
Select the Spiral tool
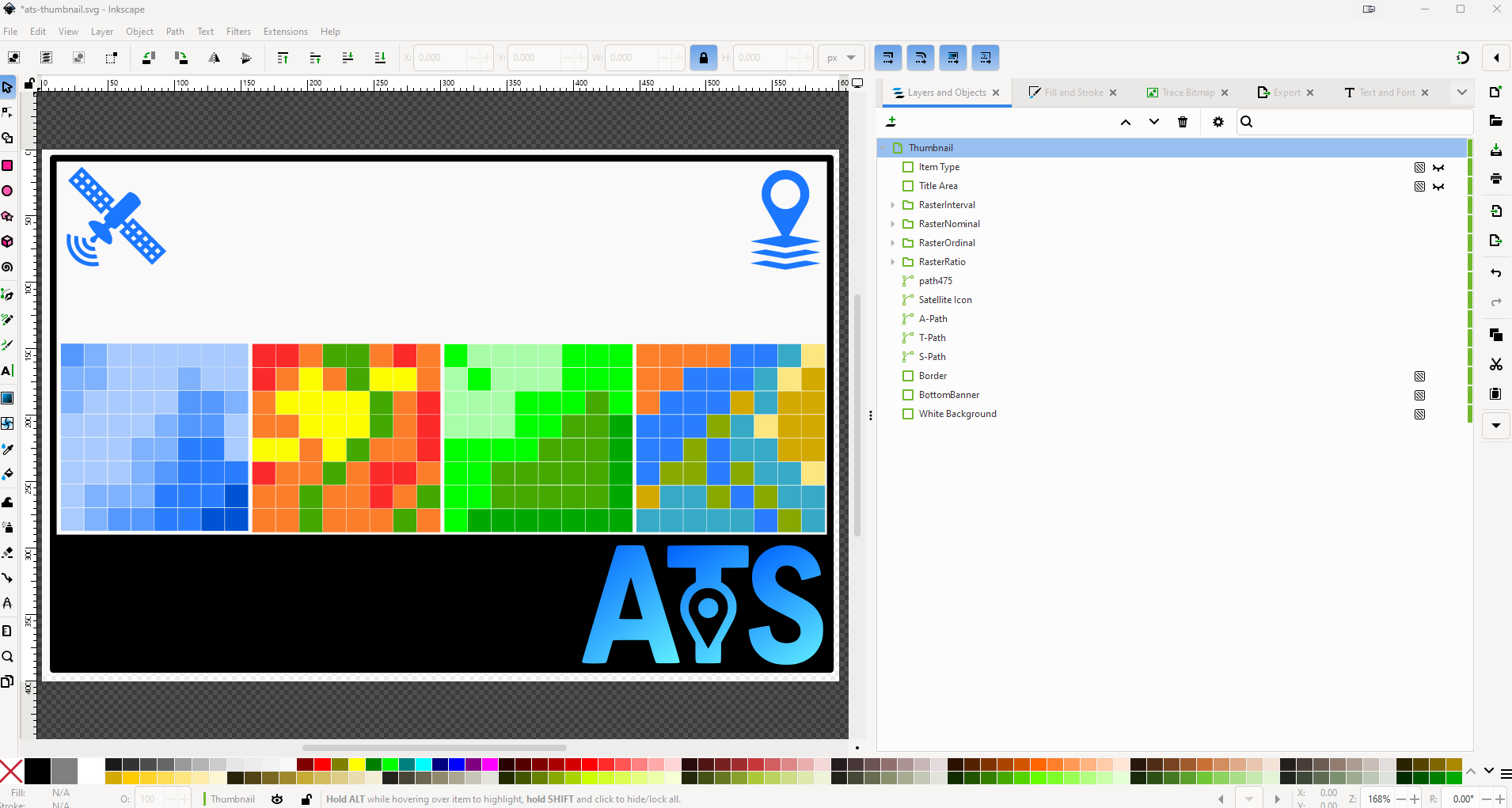8,267
